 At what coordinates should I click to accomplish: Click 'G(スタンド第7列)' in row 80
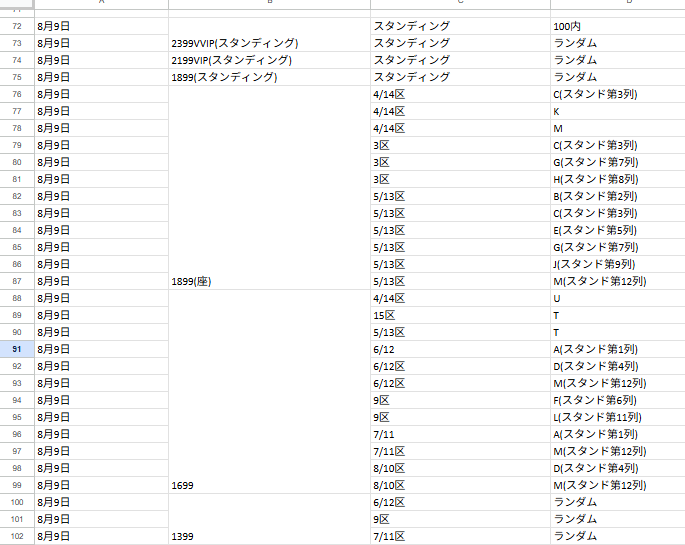(x=618, y=162)
